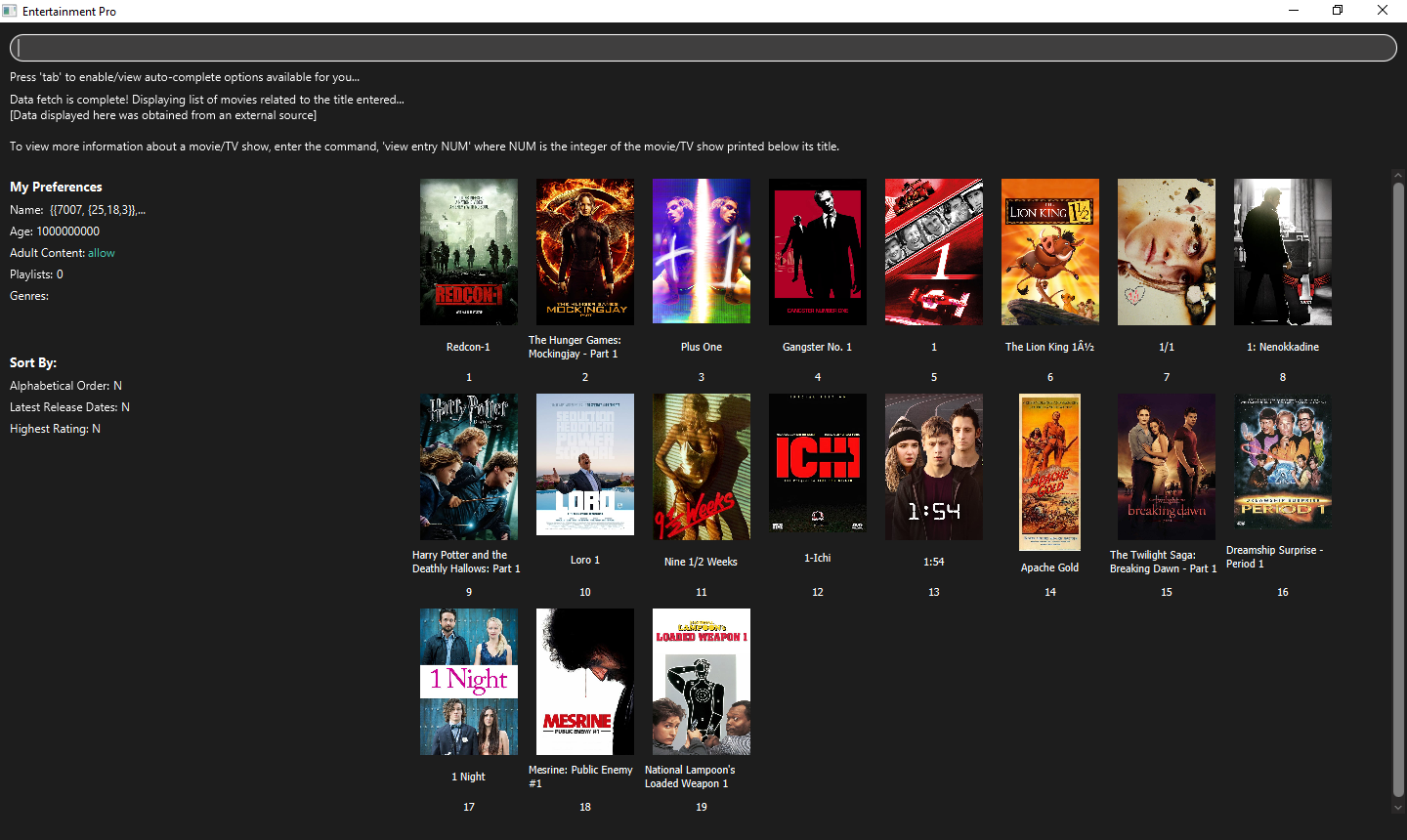Click 'Gangster No. 1' title label
1407x840 pixels.
pos(818,347)
